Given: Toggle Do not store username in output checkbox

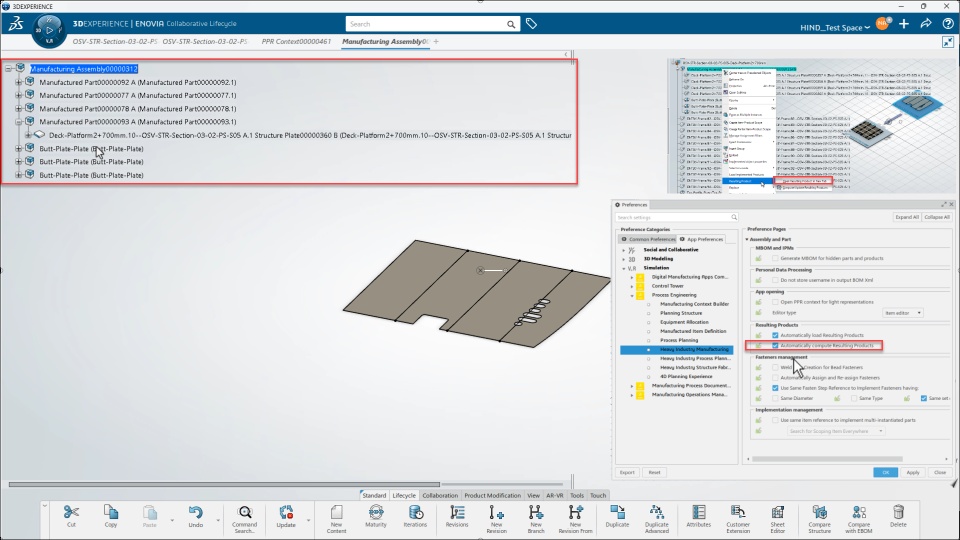Looking at the screenshot, I should (x=775, y=280).
